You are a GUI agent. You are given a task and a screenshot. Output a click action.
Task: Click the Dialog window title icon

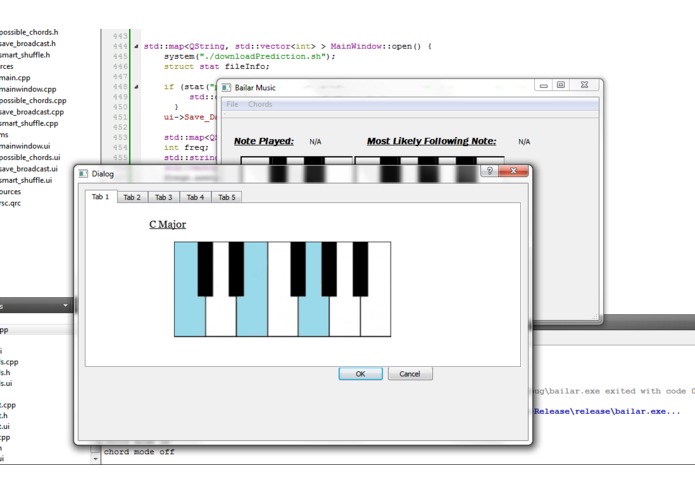click(x=83, y=174)
